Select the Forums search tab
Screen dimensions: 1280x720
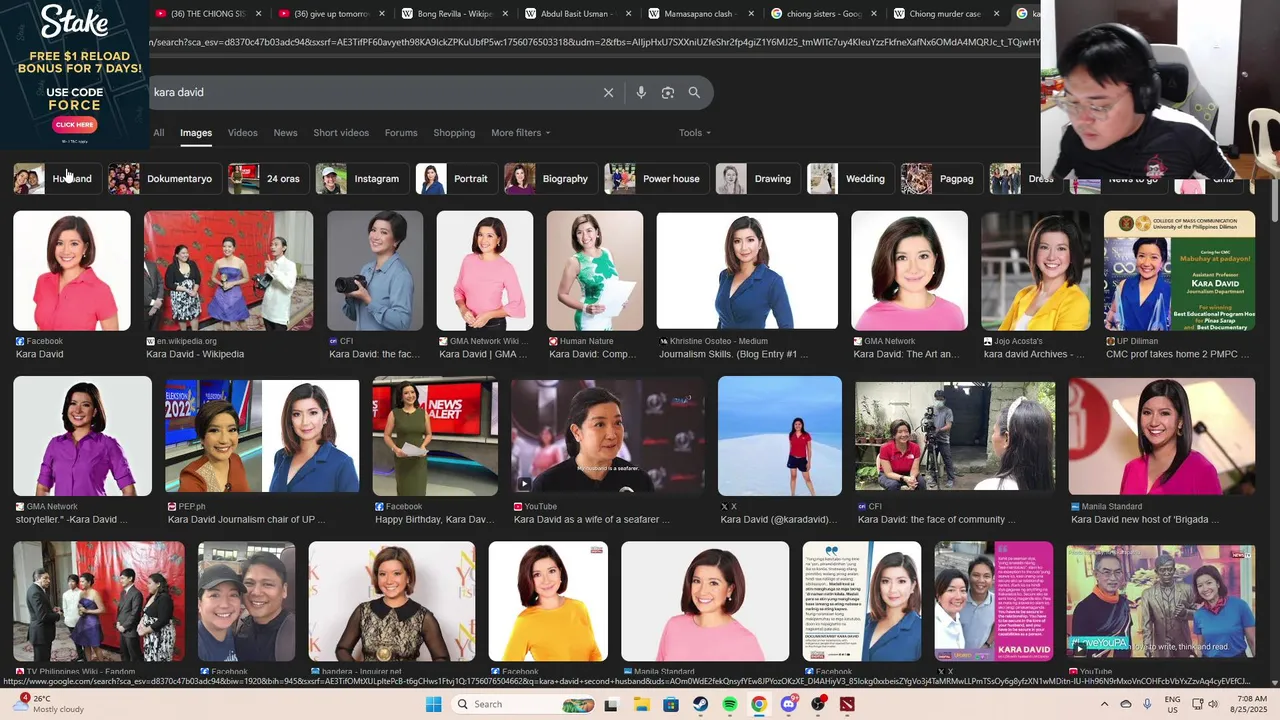point(401,132)
